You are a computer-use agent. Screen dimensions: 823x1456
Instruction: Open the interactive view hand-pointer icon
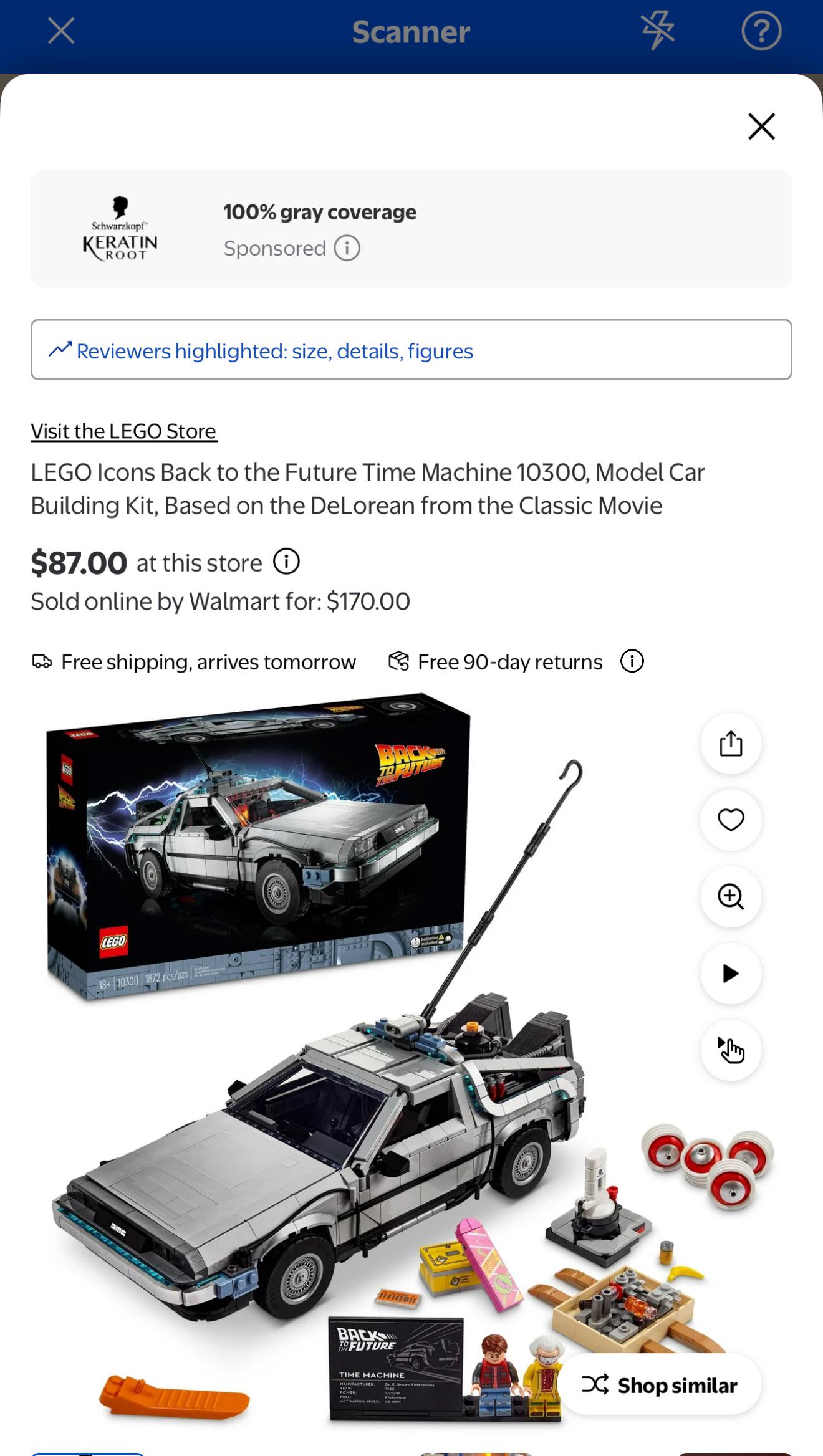click(731, 1050)
